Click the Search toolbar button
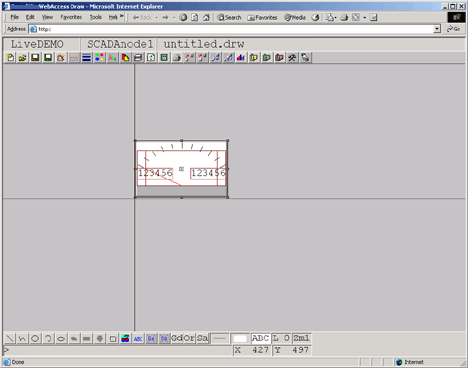 point(229,18)
